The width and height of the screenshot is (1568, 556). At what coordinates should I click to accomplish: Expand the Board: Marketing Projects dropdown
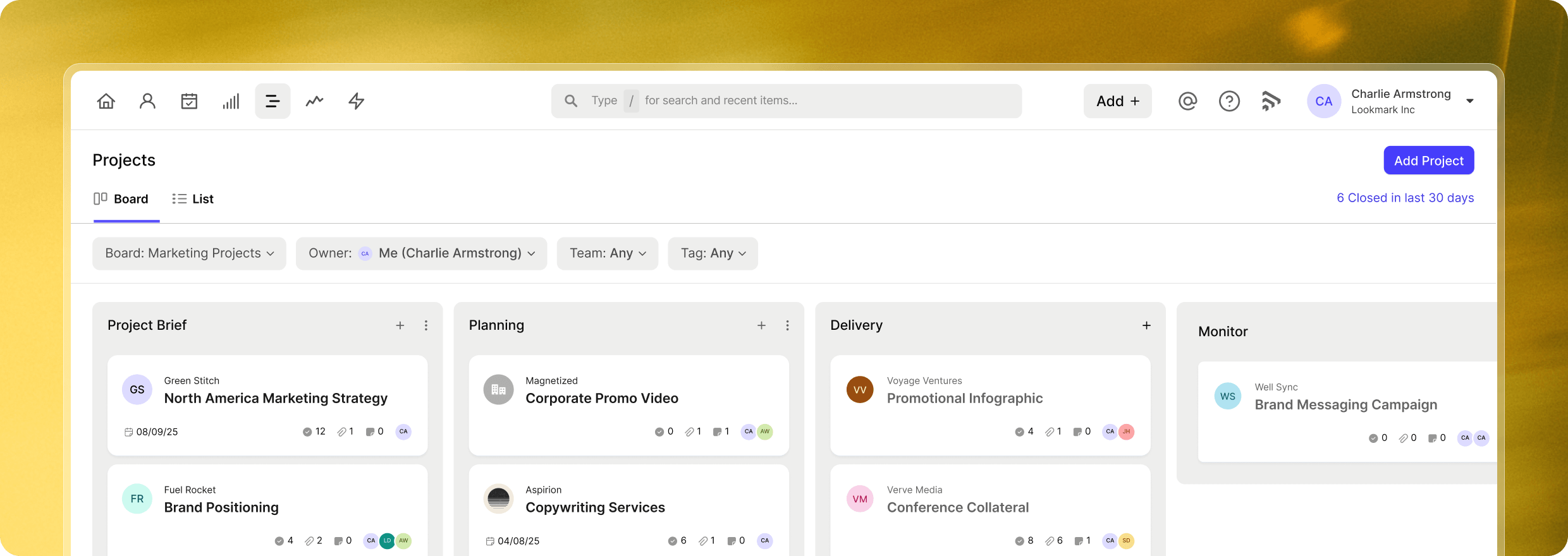[189, 253]
